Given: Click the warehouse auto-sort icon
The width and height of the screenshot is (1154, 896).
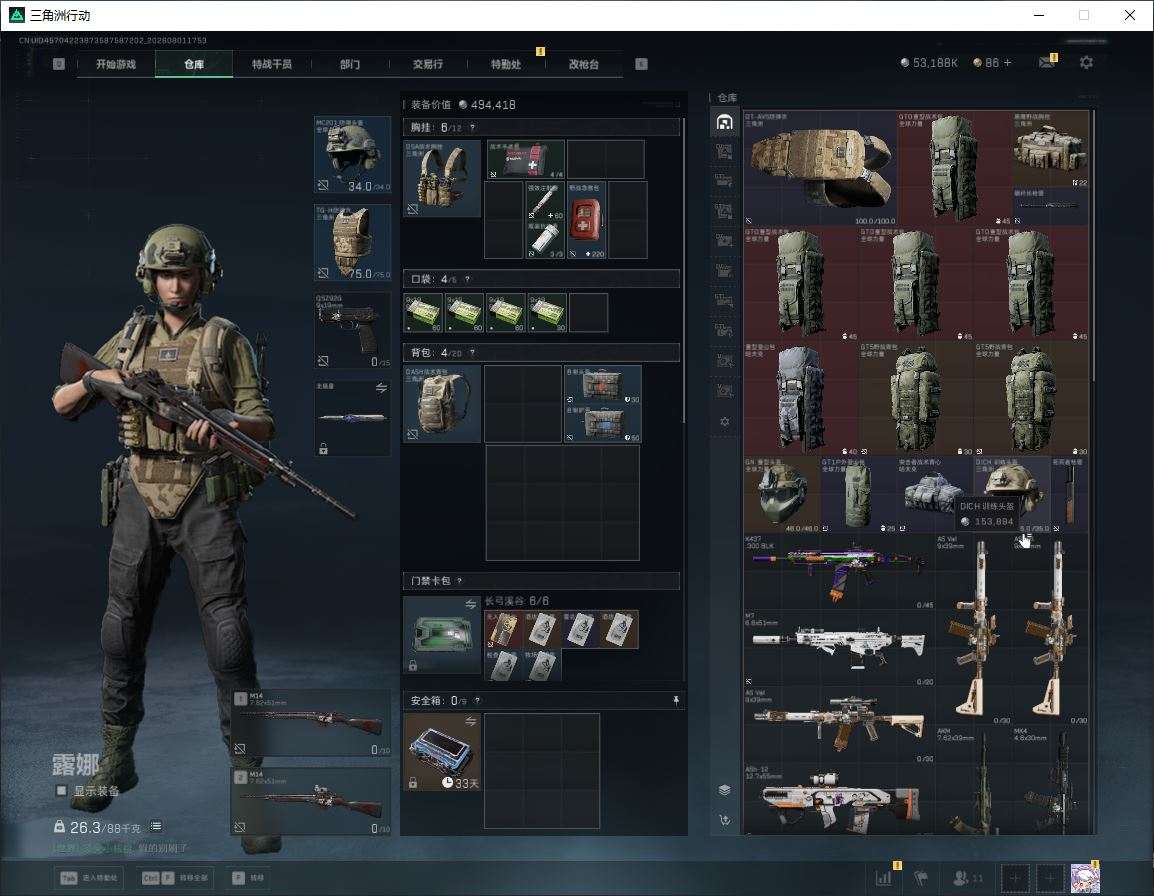Looking at the screenshot, I should point(725,819).
